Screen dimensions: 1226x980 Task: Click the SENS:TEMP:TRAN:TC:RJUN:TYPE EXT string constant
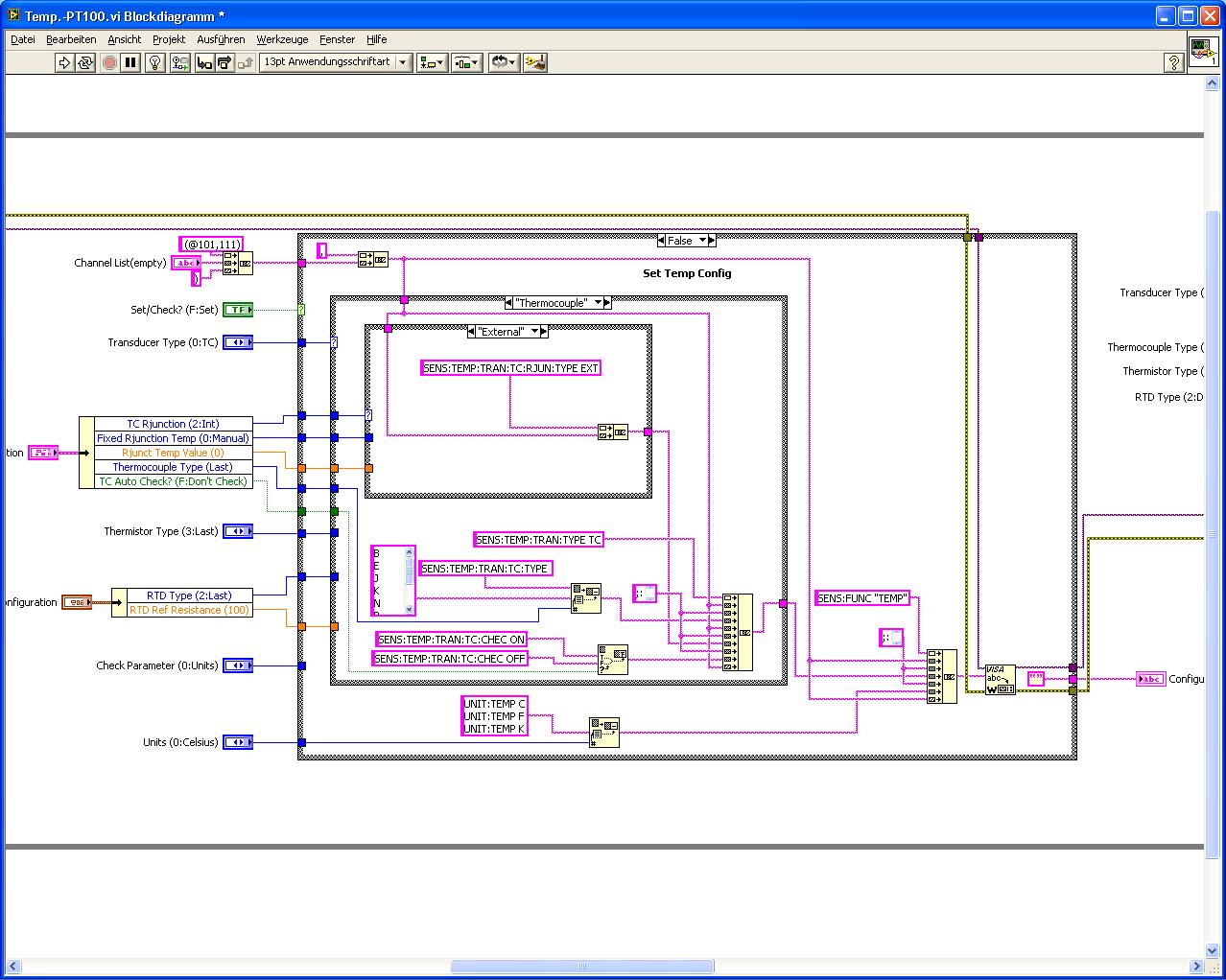[511, 368]
